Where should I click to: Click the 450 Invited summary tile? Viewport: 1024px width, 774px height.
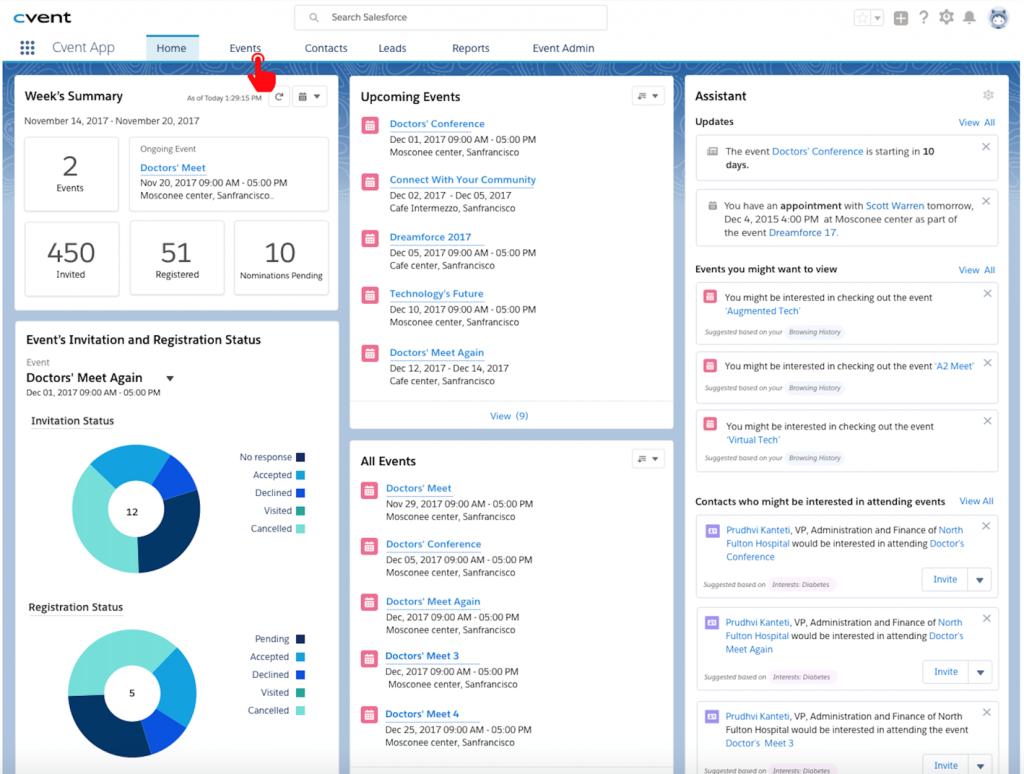point(72,259)
